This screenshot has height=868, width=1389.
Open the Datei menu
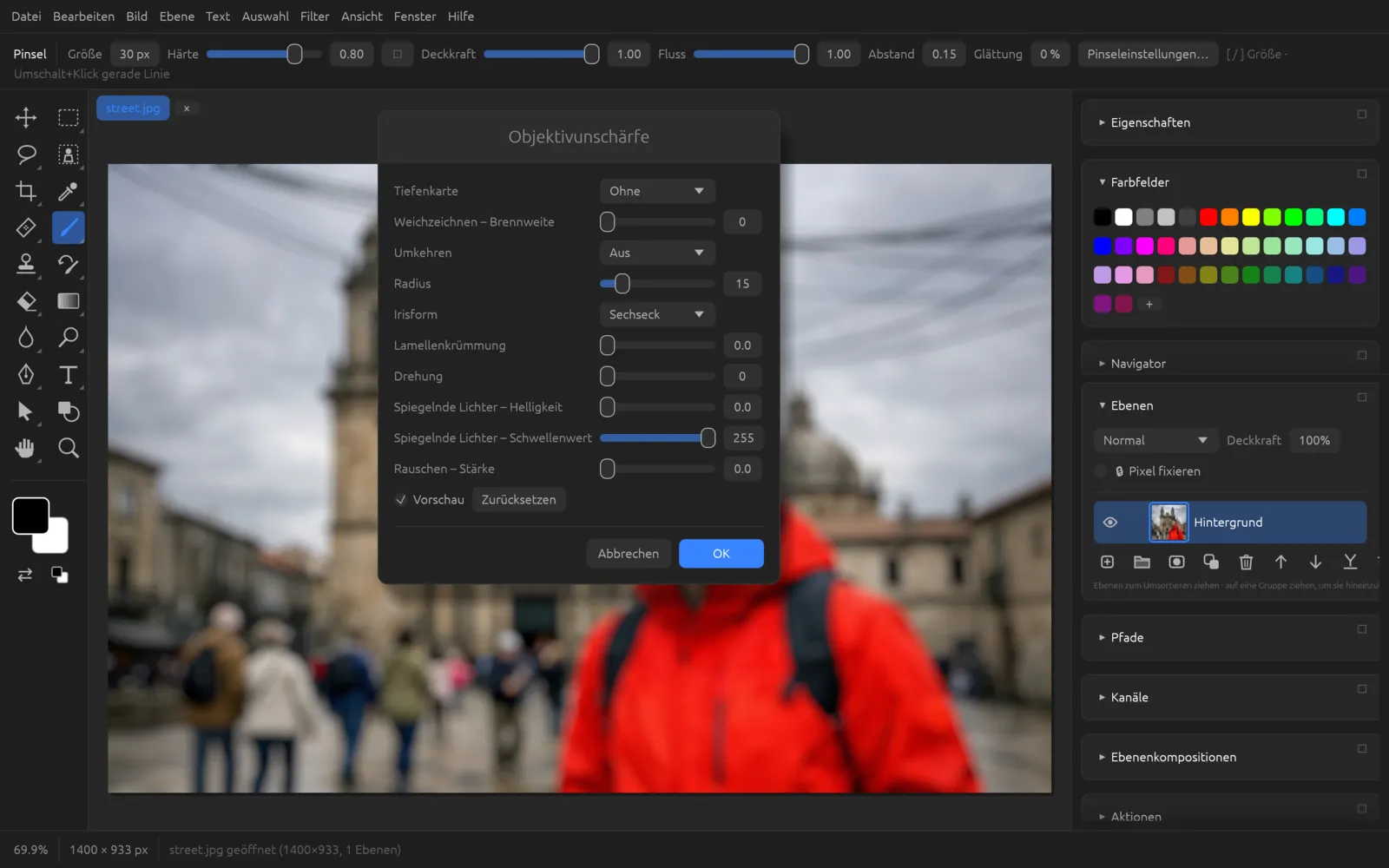[x=26, y=16]
